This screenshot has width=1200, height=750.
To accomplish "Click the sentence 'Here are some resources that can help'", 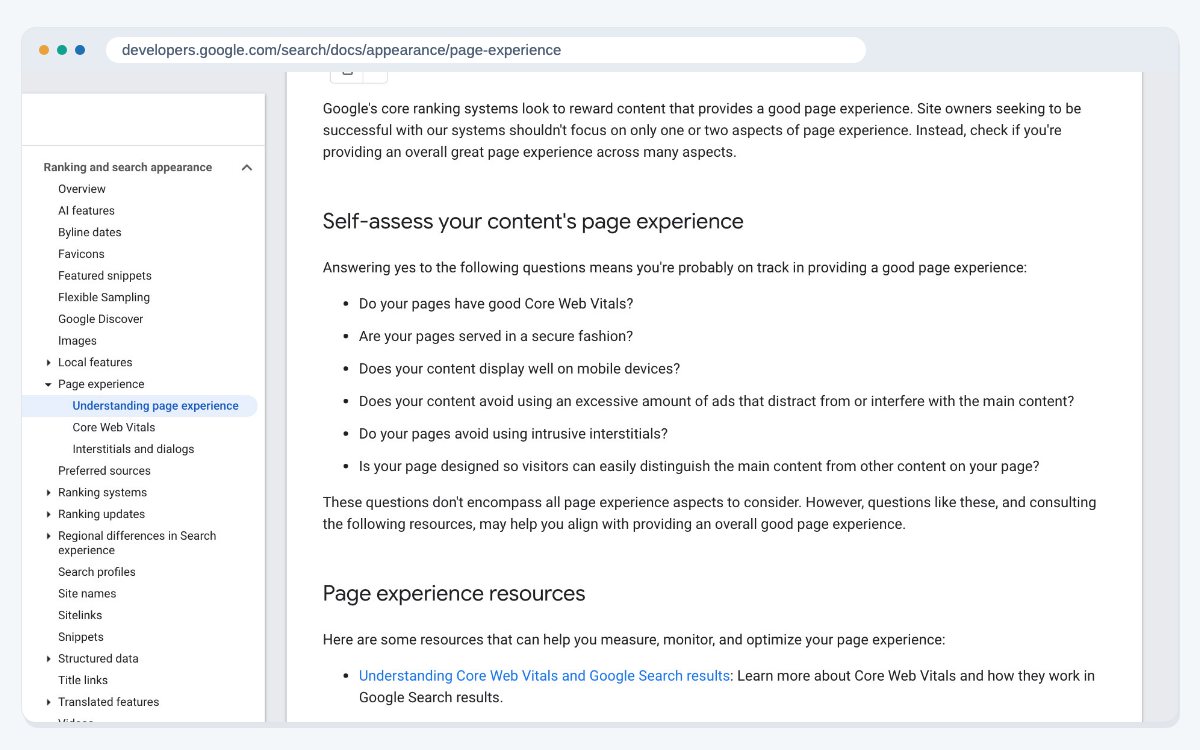I will [634, 640].
